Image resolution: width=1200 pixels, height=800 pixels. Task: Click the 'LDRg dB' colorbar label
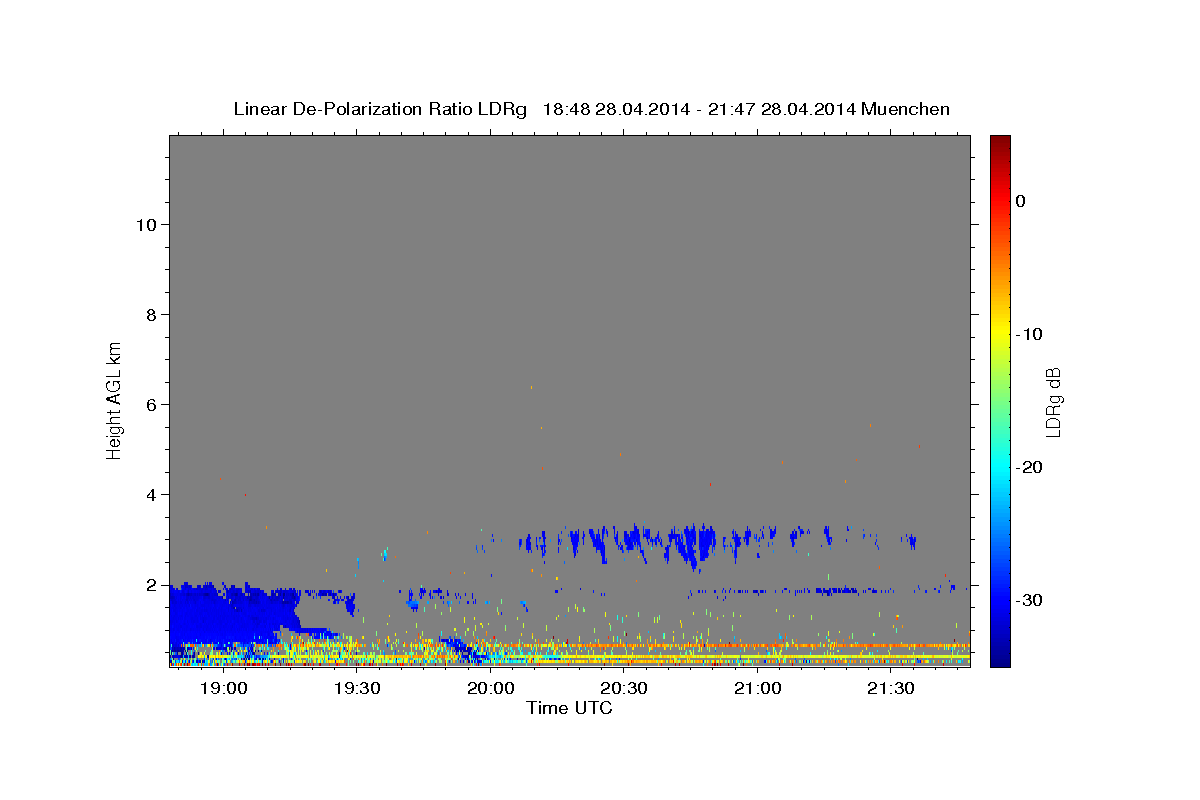pyautogui.click(x=1053, y=401)
